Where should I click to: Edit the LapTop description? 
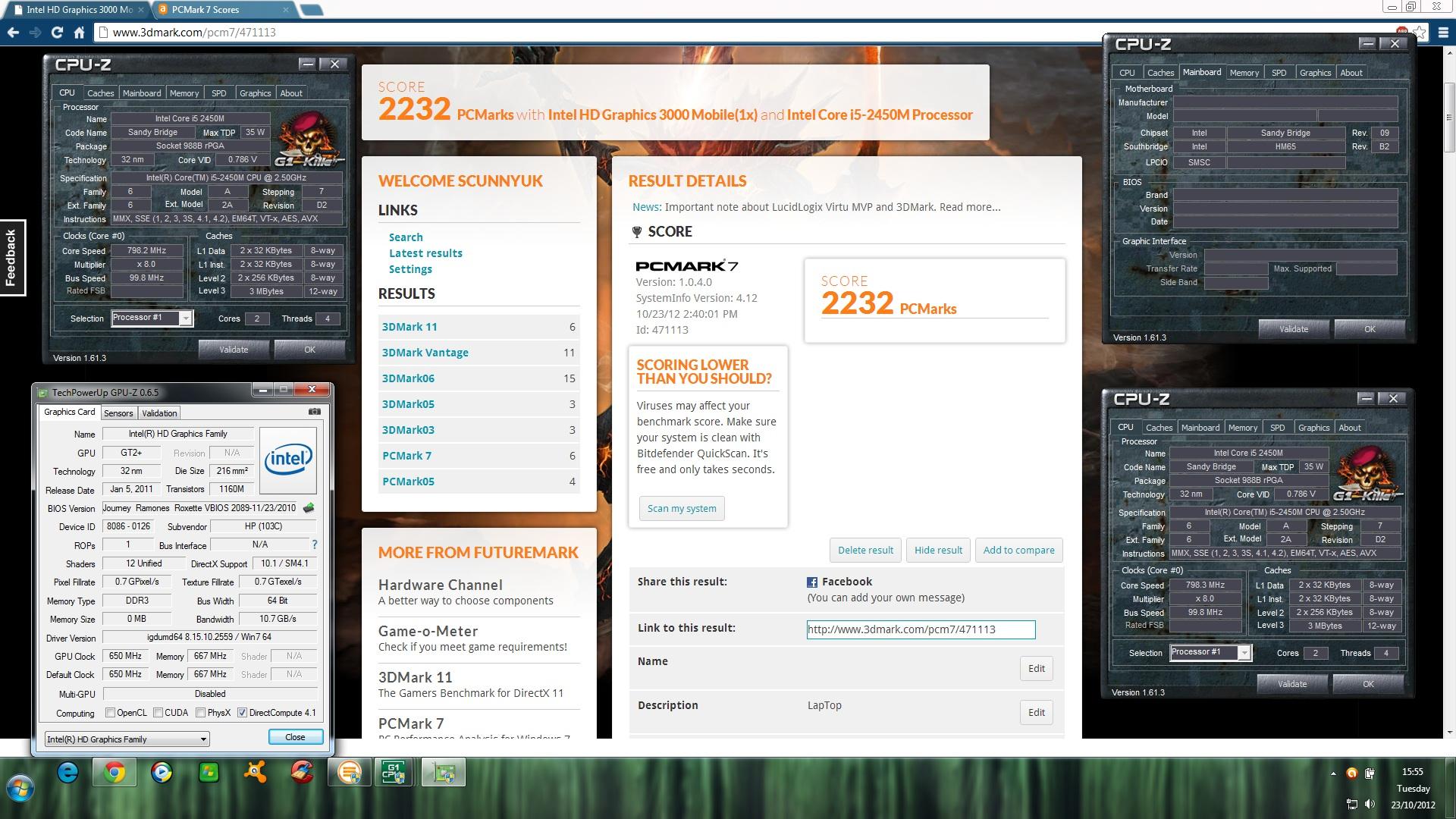[x=1036, y=712]
